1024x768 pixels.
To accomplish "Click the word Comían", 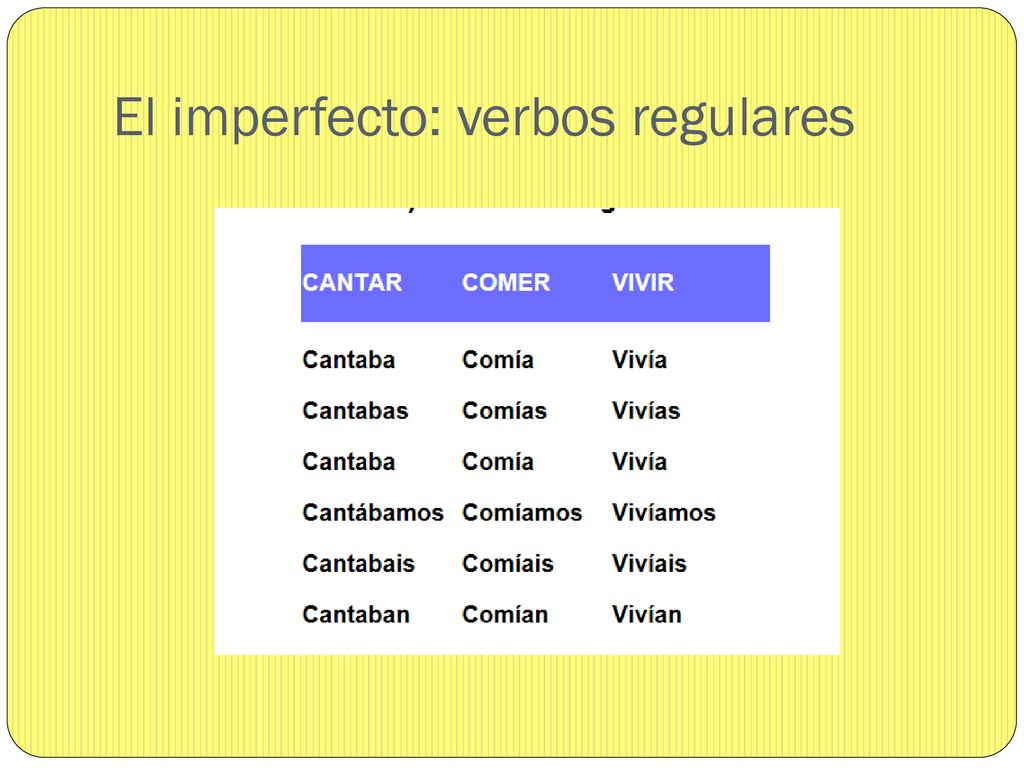I will click(505, 615).
